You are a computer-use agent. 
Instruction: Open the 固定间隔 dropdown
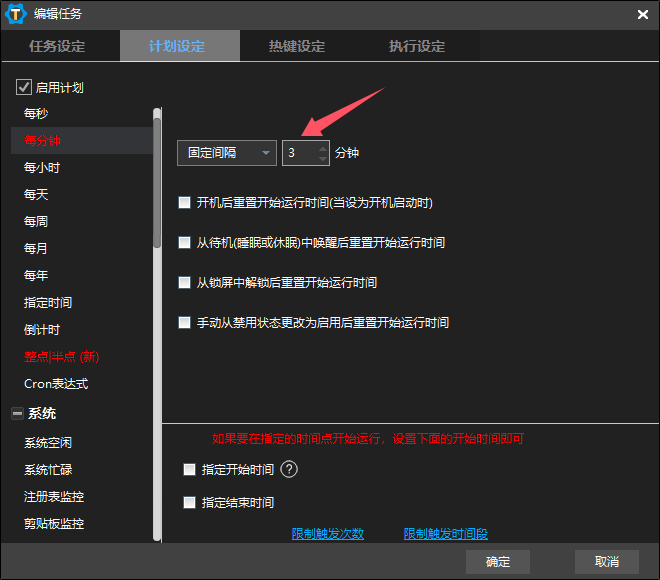pos(226,153)
